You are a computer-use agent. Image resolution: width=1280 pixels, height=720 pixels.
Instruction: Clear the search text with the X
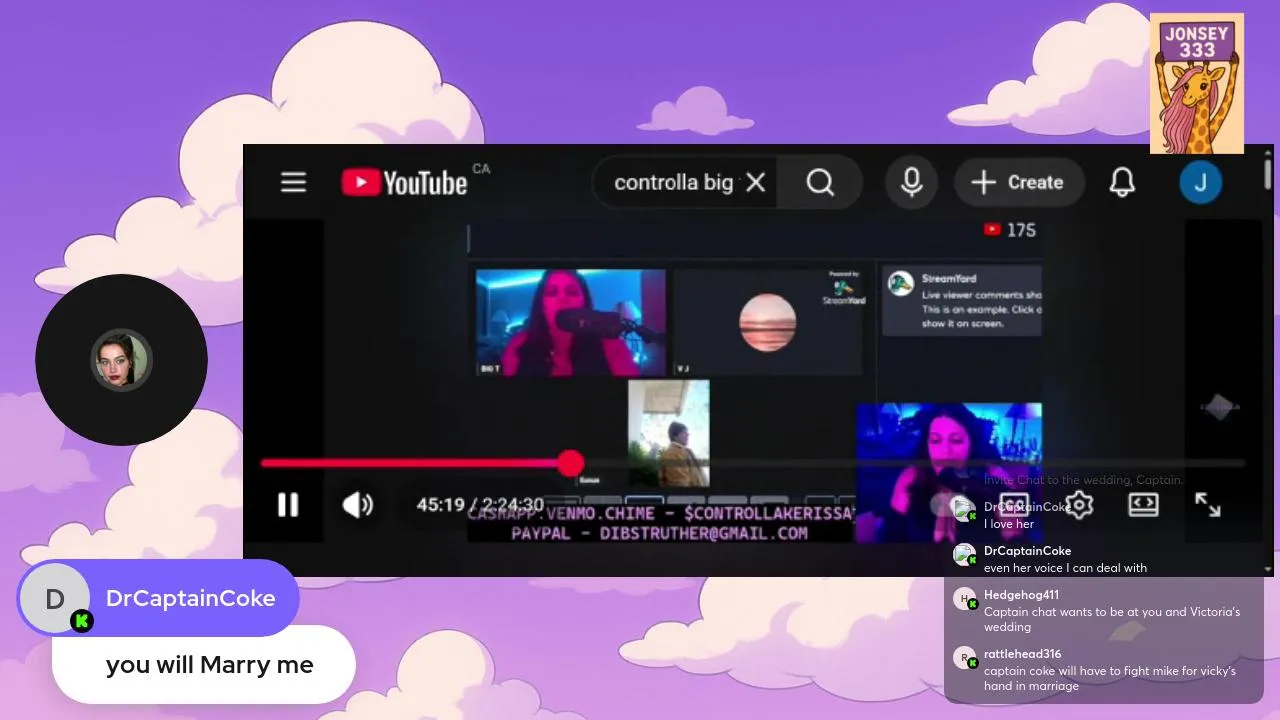pyautogui.click(x=756, y=182)
